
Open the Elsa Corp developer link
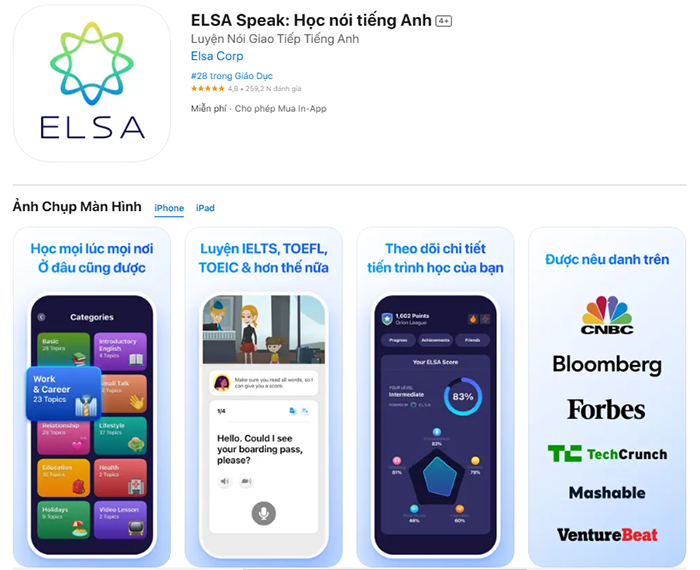click(217, 56)
